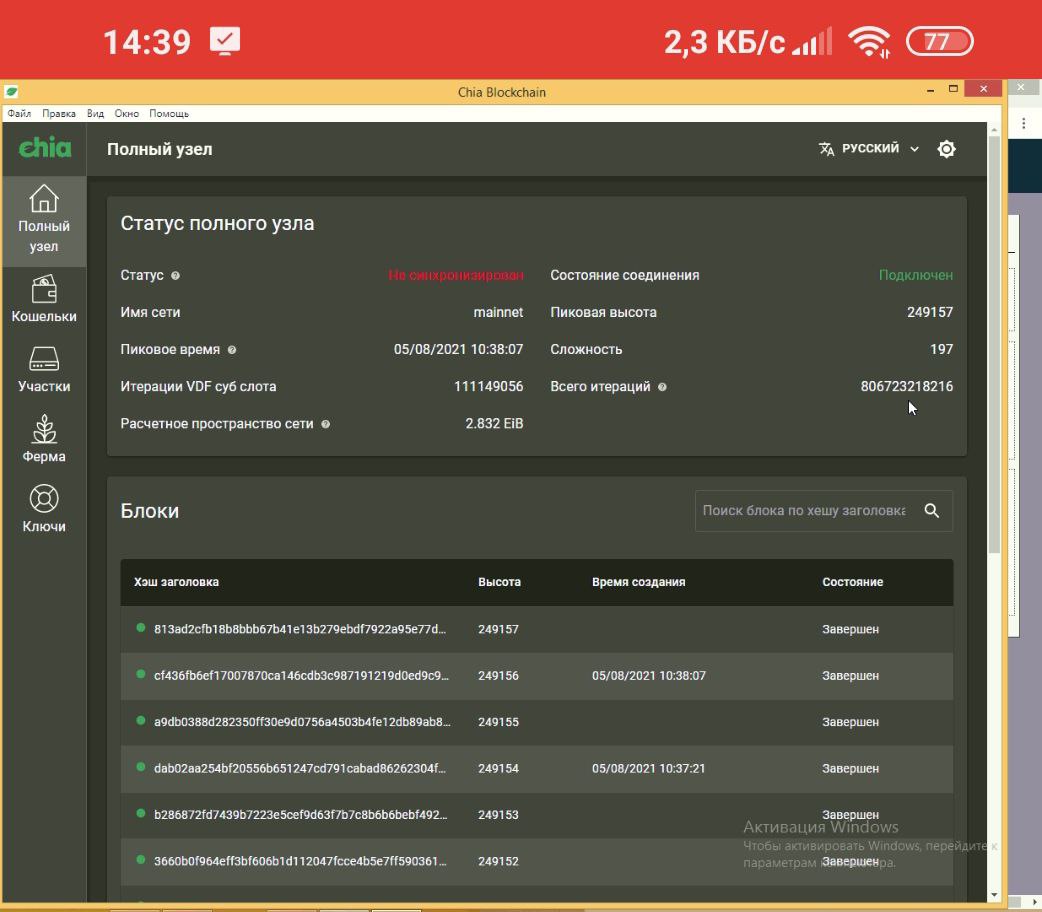
Task: Click the Chia leaf title bar icon
Action: click(11, 91)
